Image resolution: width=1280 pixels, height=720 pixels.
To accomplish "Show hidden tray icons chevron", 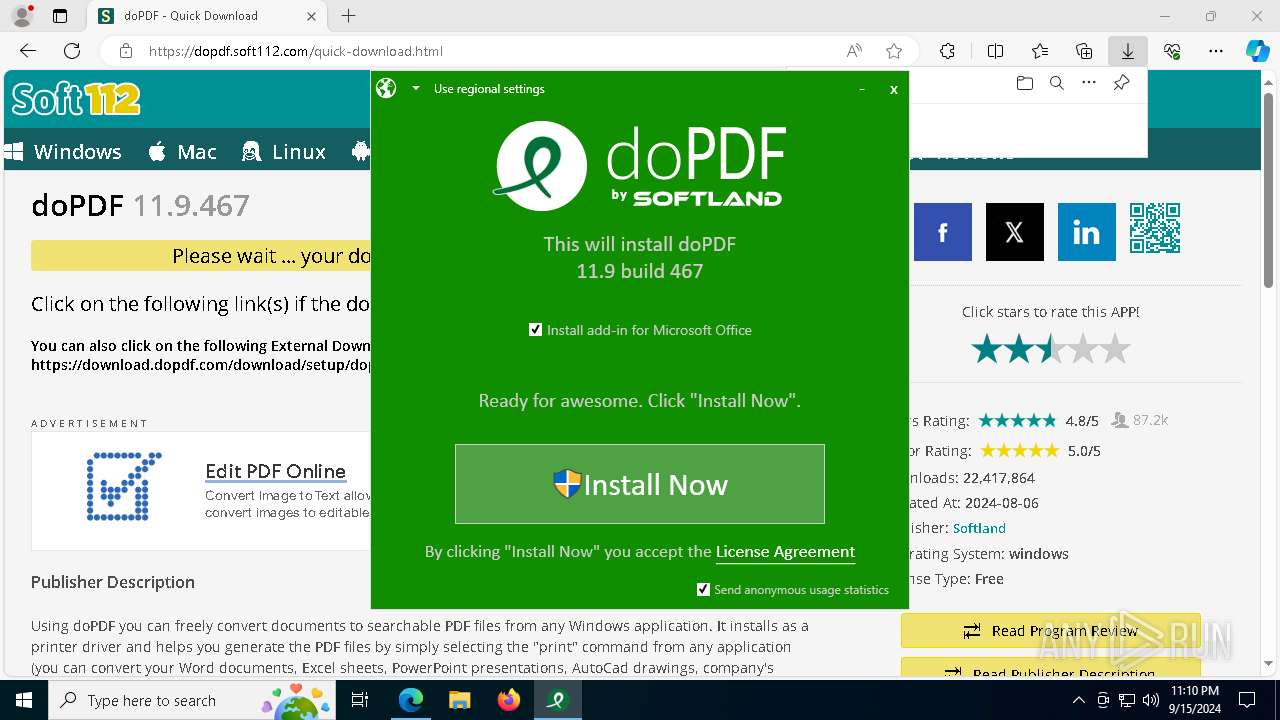I will tap(1078, 700).
